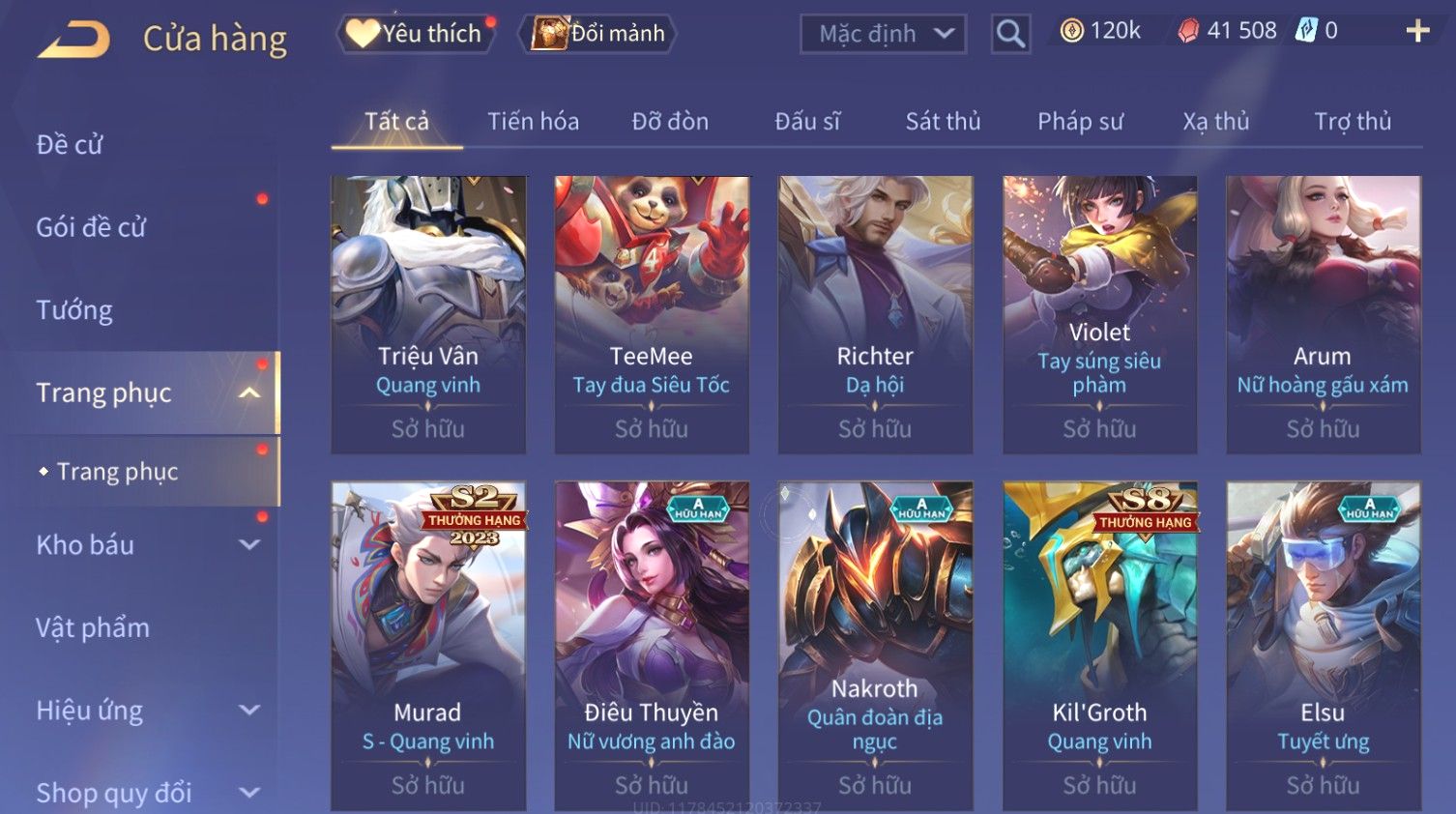1456x814 pixels.
Task: Select the Trang phục sub-item
Action: pos(117,472)
